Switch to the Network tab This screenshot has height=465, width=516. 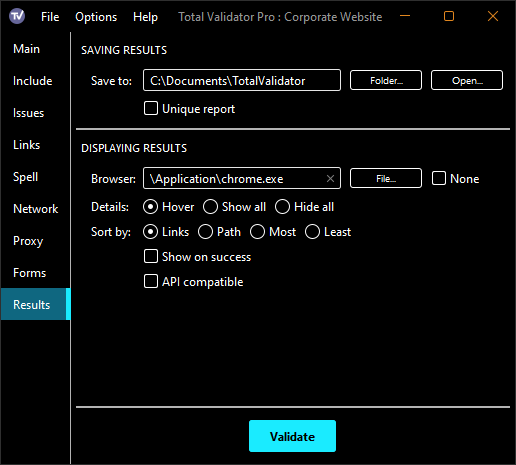(35, 209)
